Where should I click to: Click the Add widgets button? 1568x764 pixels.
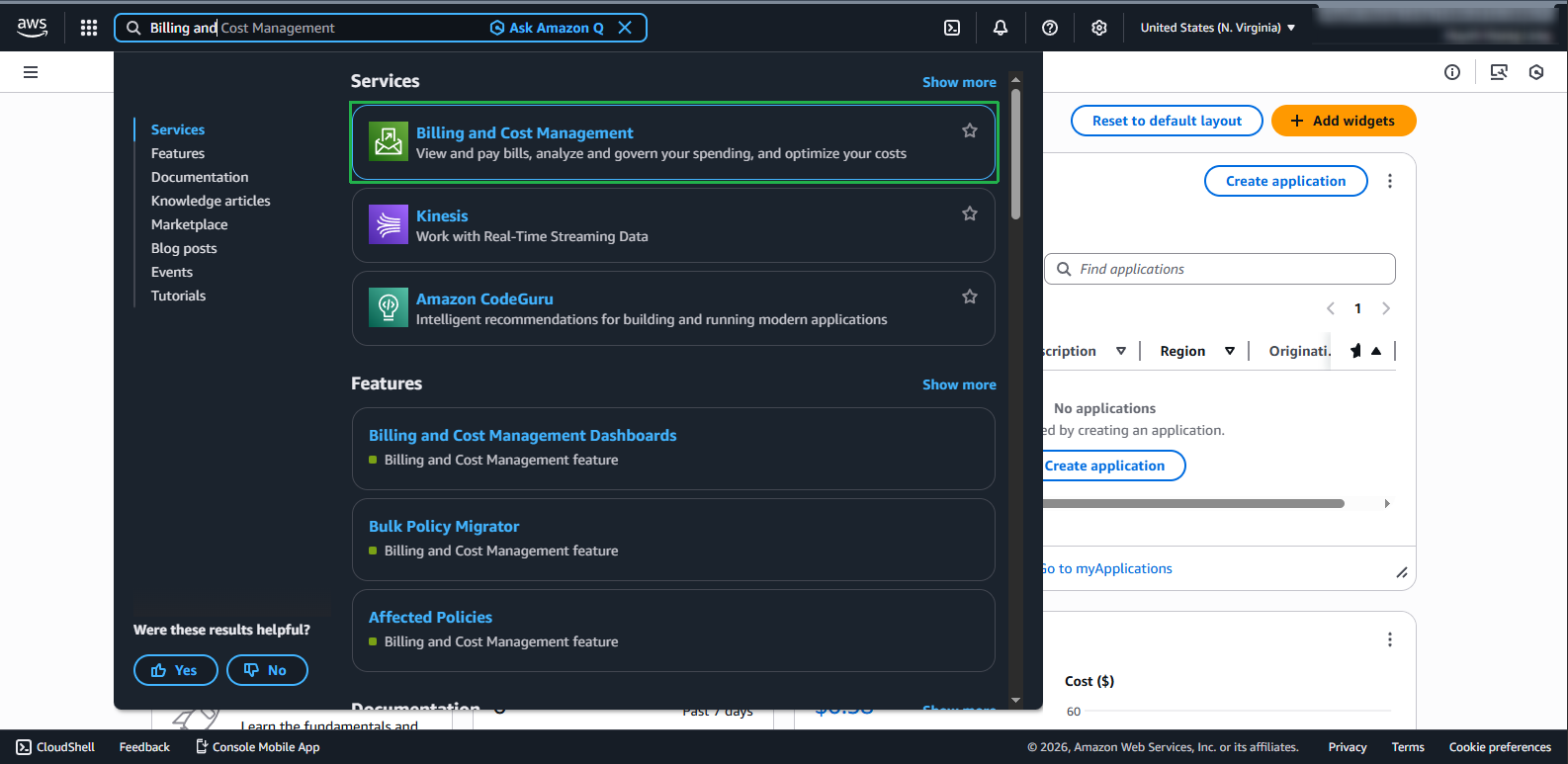[1343, 121]
